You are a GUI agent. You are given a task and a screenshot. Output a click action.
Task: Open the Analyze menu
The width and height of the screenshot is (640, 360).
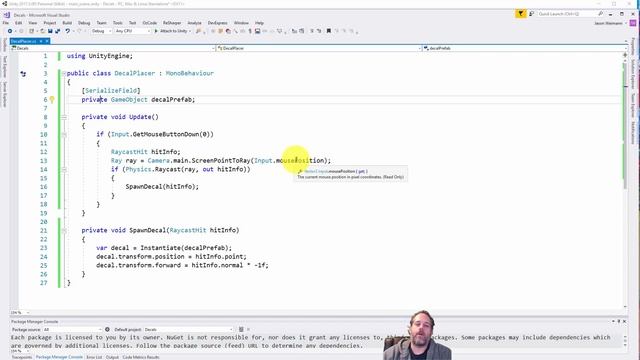pyautogui.click(x=194, y=23)
